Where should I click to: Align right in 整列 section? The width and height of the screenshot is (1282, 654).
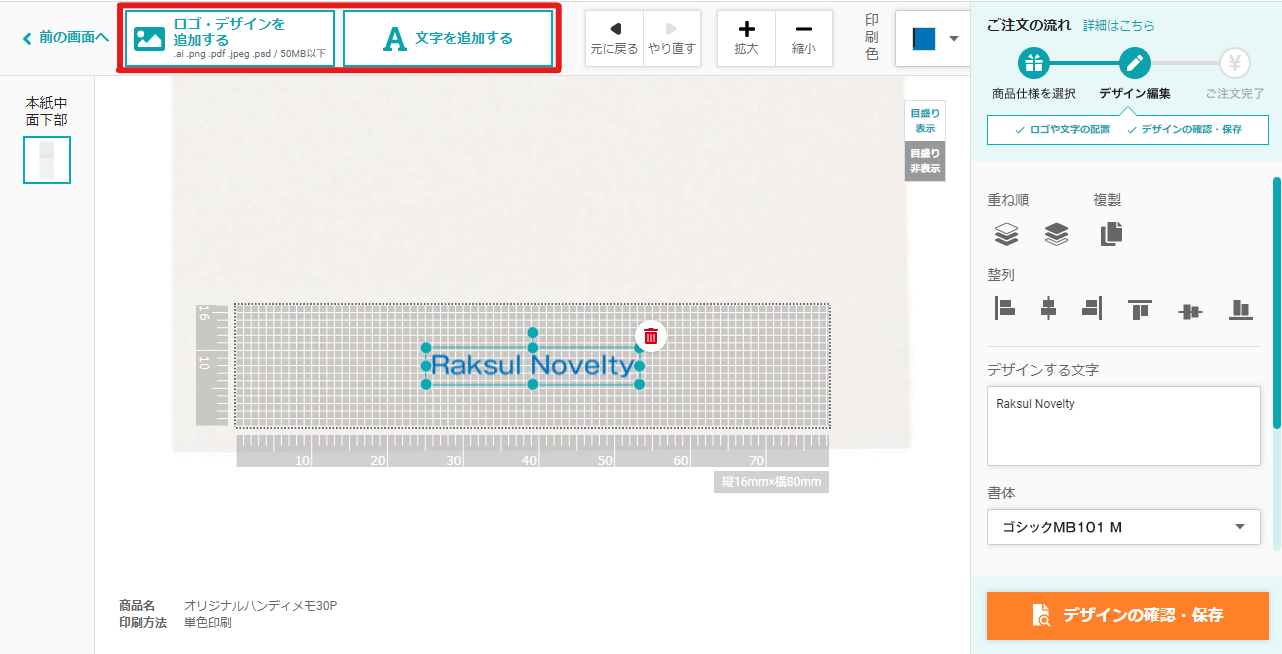[1092, 309]
